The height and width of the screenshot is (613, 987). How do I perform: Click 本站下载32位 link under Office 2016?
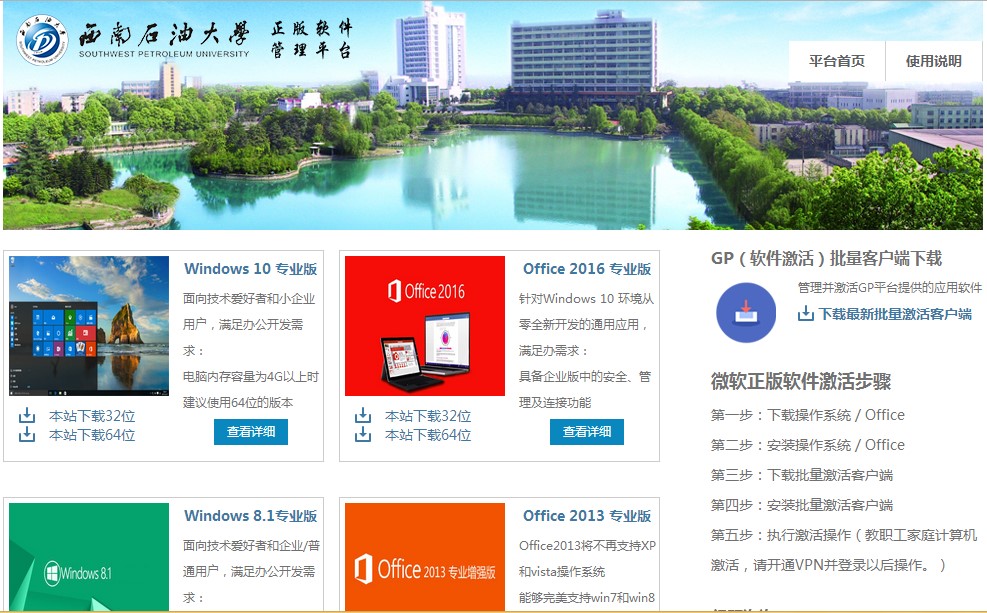click(x=428, y=416)
